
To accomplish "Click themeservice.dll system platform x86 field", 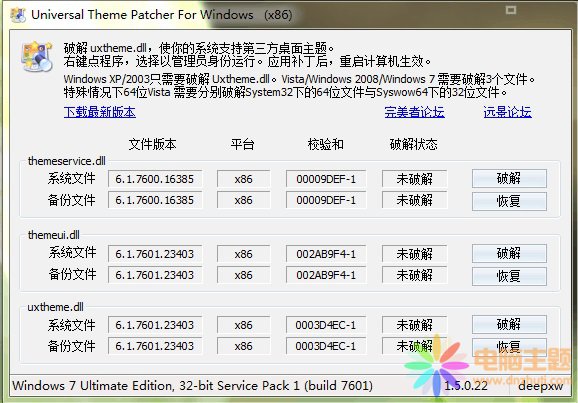I will (x=244, y=179).
